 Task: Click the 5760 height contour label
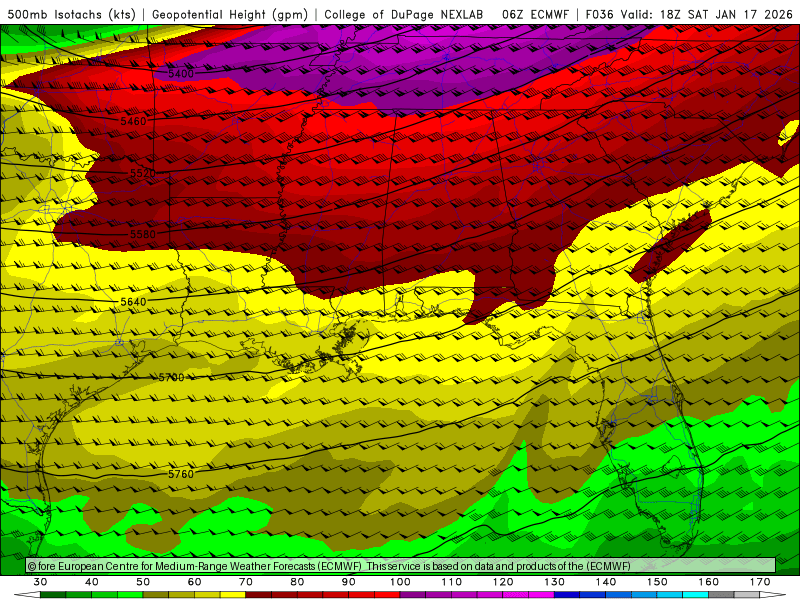181,474
